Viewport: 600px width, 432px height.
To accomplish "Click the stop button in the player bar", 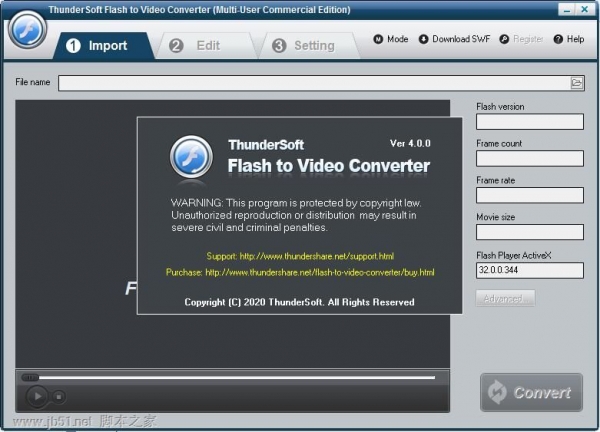I will point(59,397).
